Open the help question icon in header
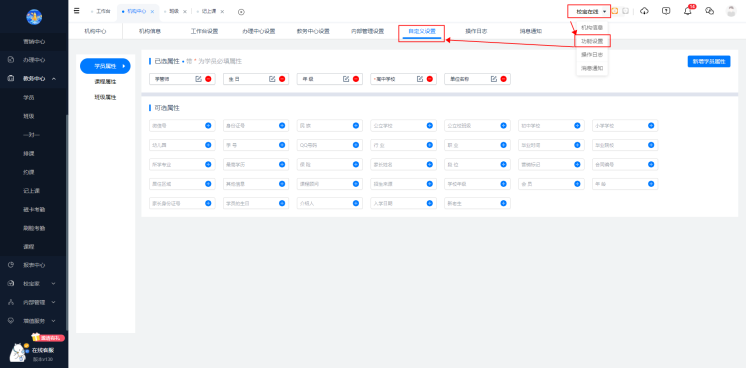This screenshot has width=746, height=368. [666, 11]
